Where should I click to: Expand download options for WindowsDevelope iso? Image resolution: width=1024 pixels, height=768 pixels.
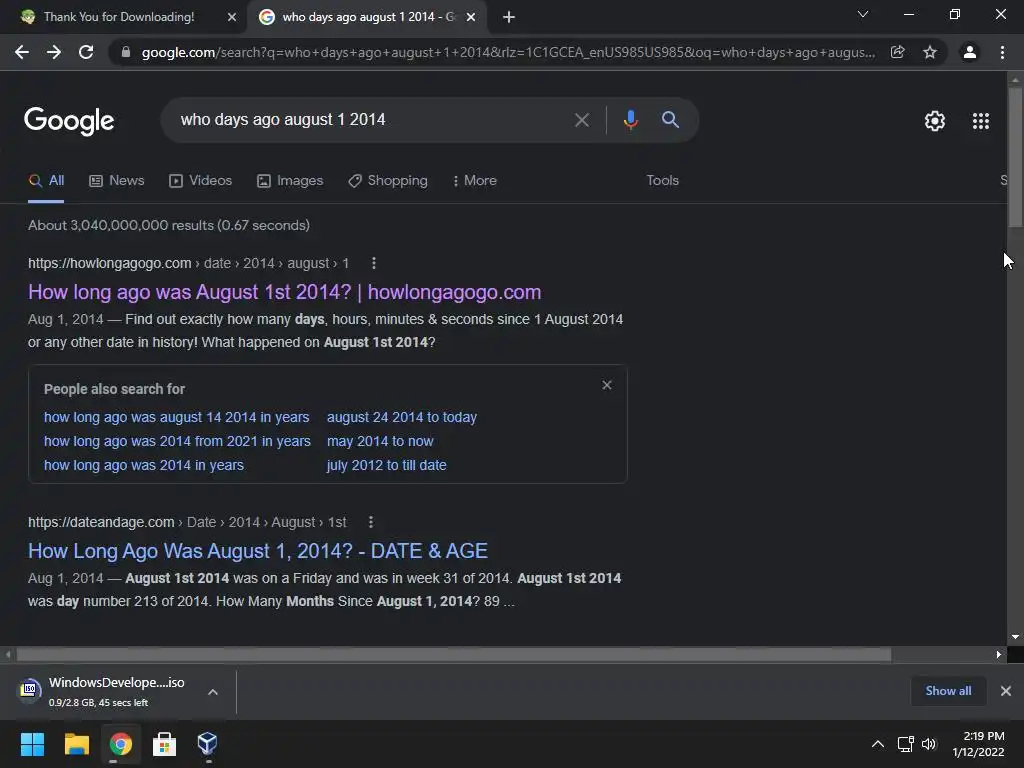coord(213,692)
